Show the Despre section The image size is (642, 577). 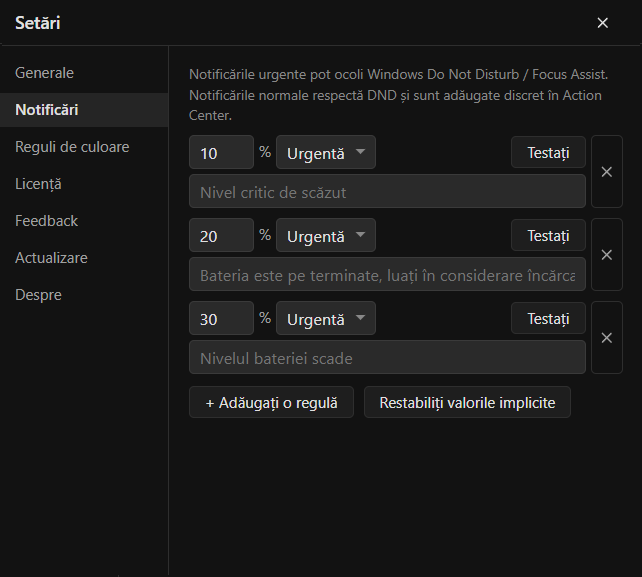point(84,295)
